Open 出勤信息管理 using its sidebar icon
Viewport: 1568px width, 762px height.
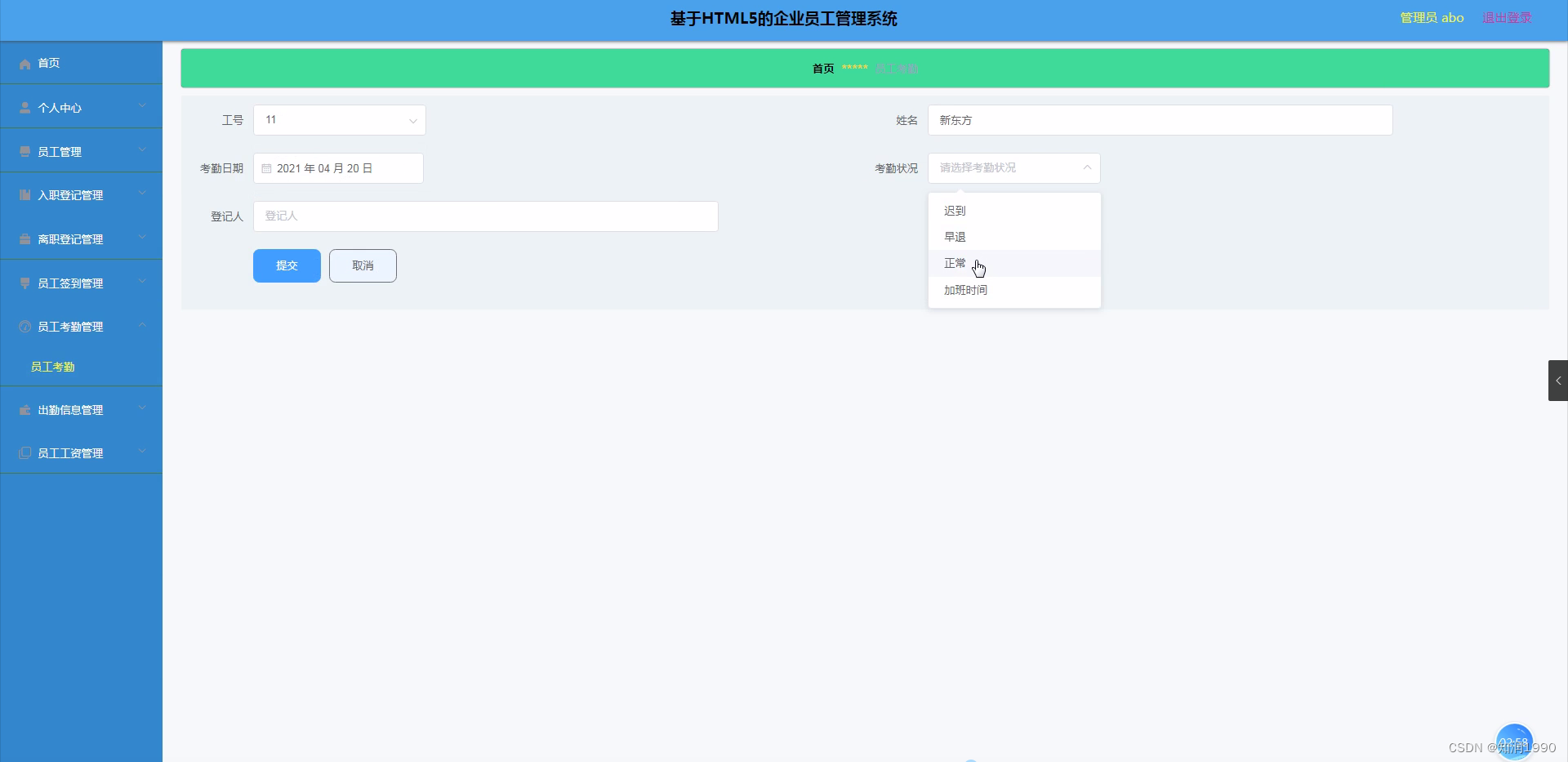pos(24,409)
